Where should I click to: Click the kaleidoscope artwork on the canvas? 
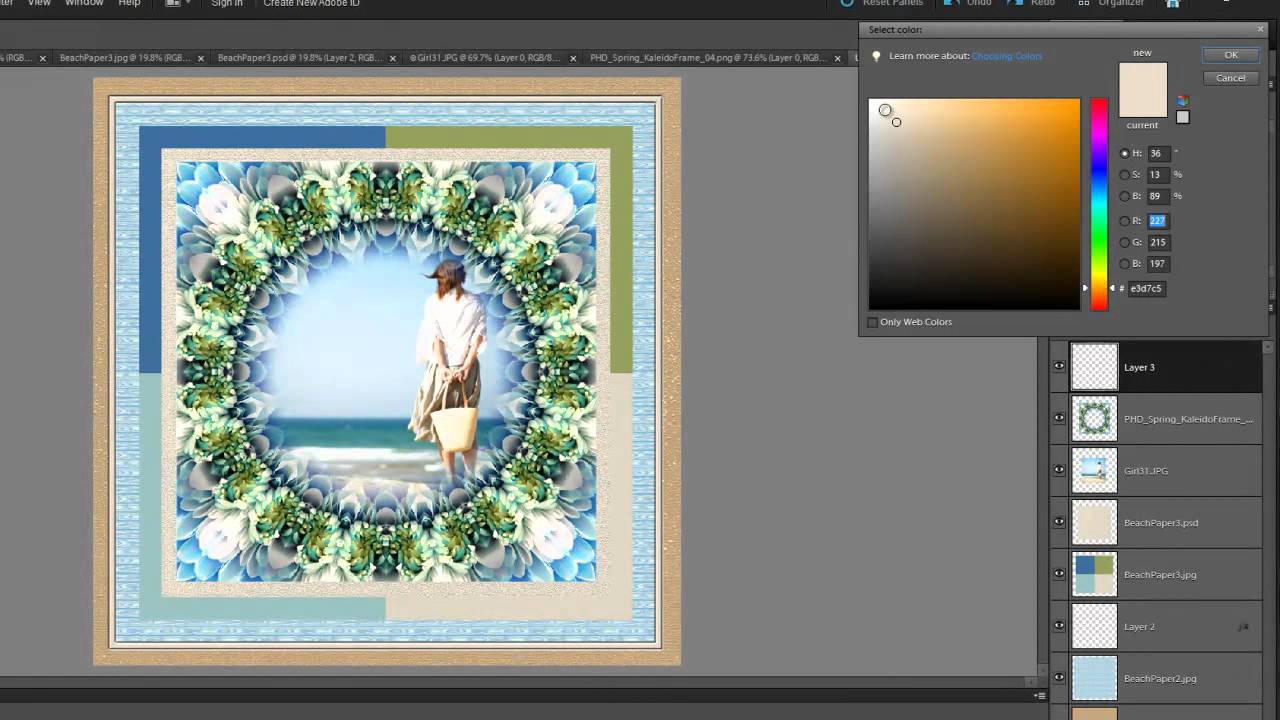(386, 371)
